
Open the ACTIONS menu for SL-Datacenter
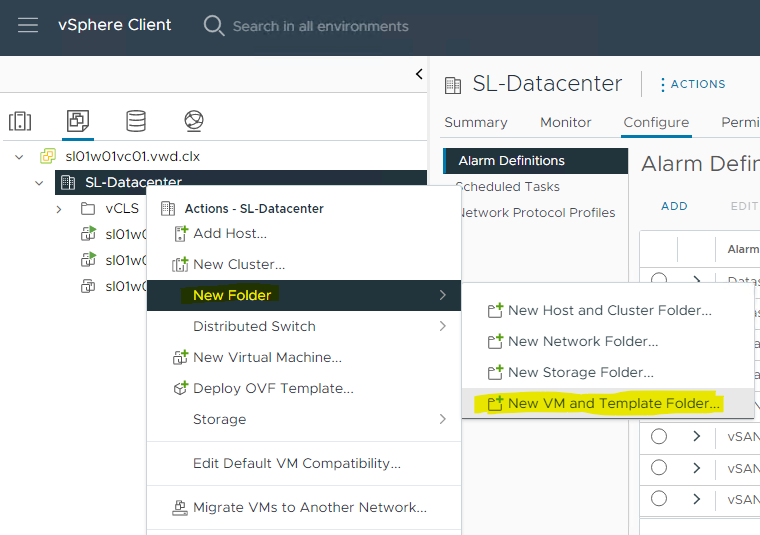tap(693, 84)
